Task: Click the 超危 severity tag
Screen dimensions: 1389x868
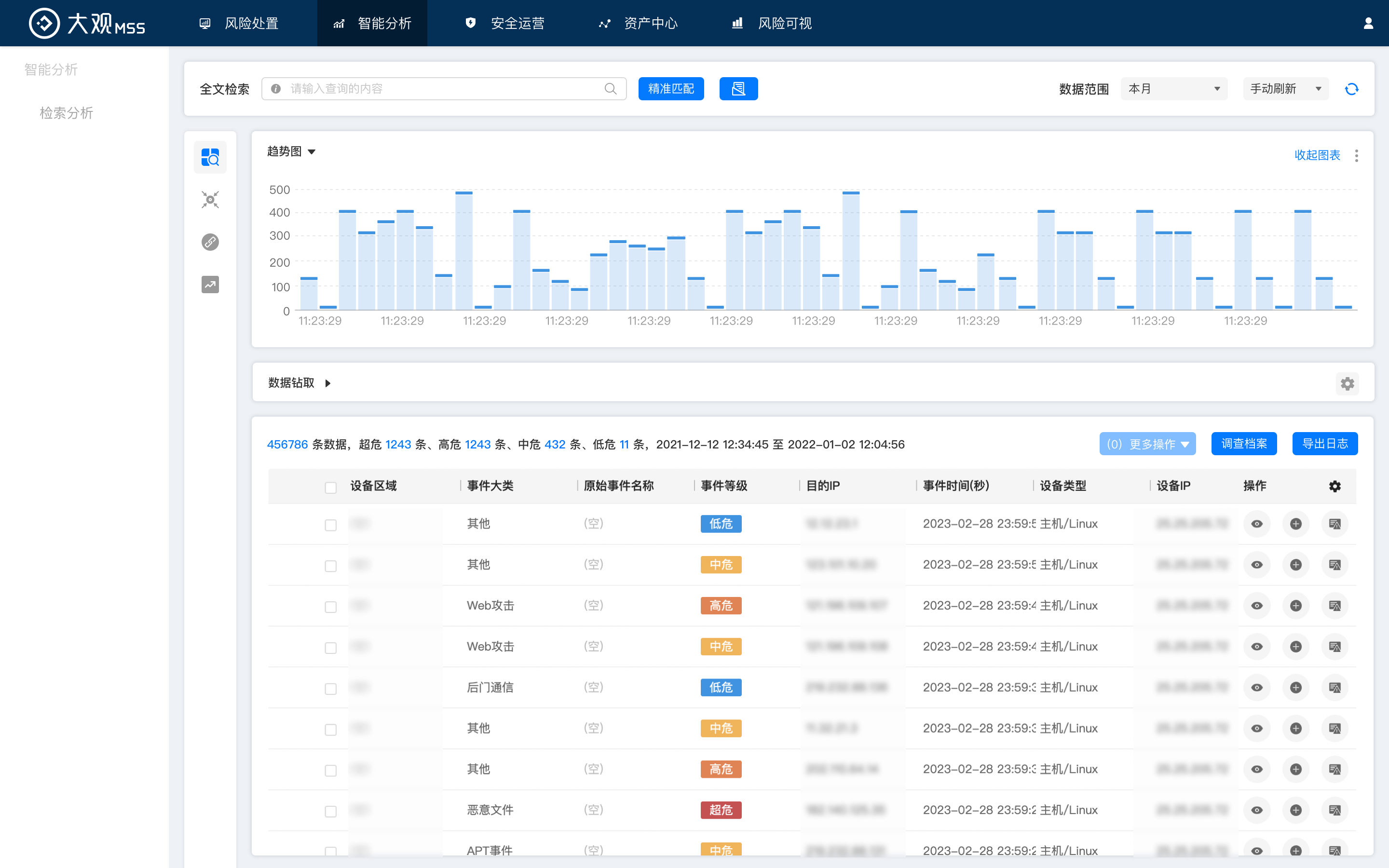Action: point(721,810)
